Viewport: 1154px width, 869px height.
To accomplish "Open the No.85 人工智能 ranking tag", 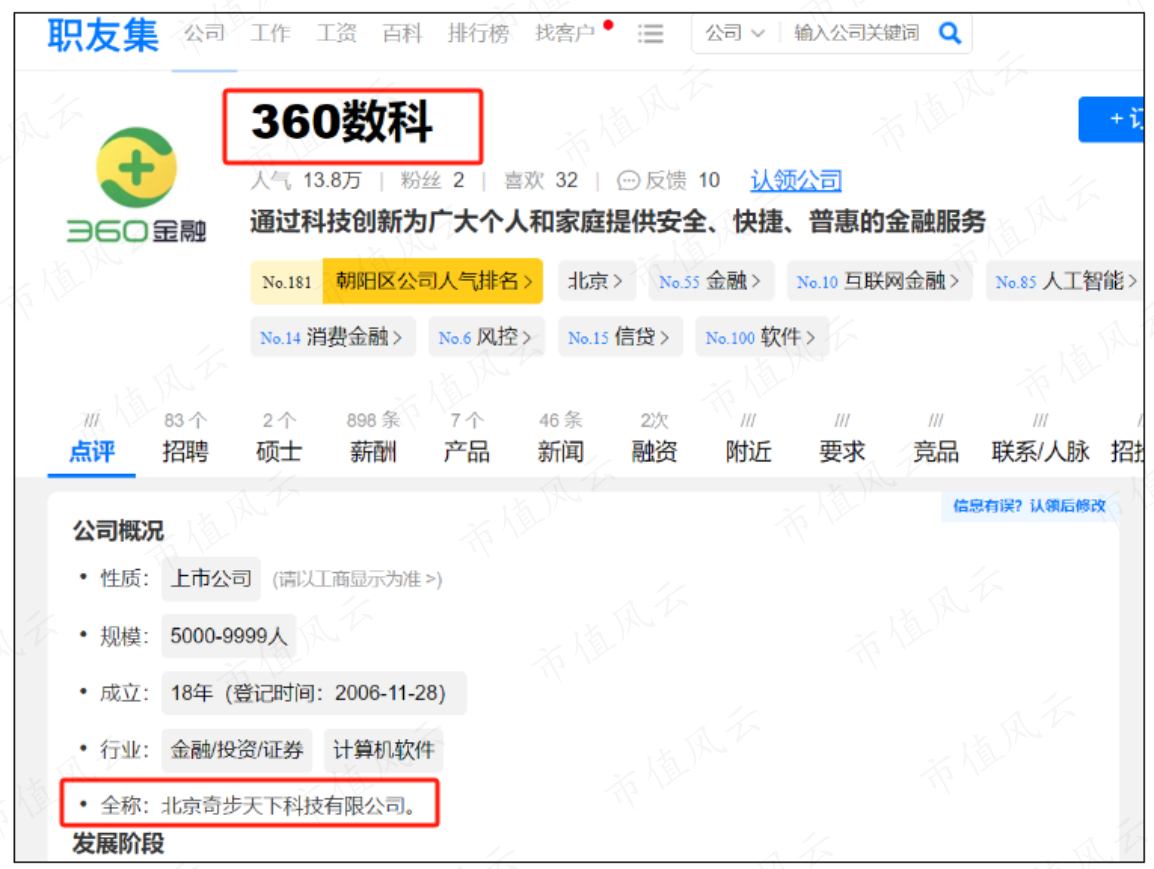I will [1065, 281].
